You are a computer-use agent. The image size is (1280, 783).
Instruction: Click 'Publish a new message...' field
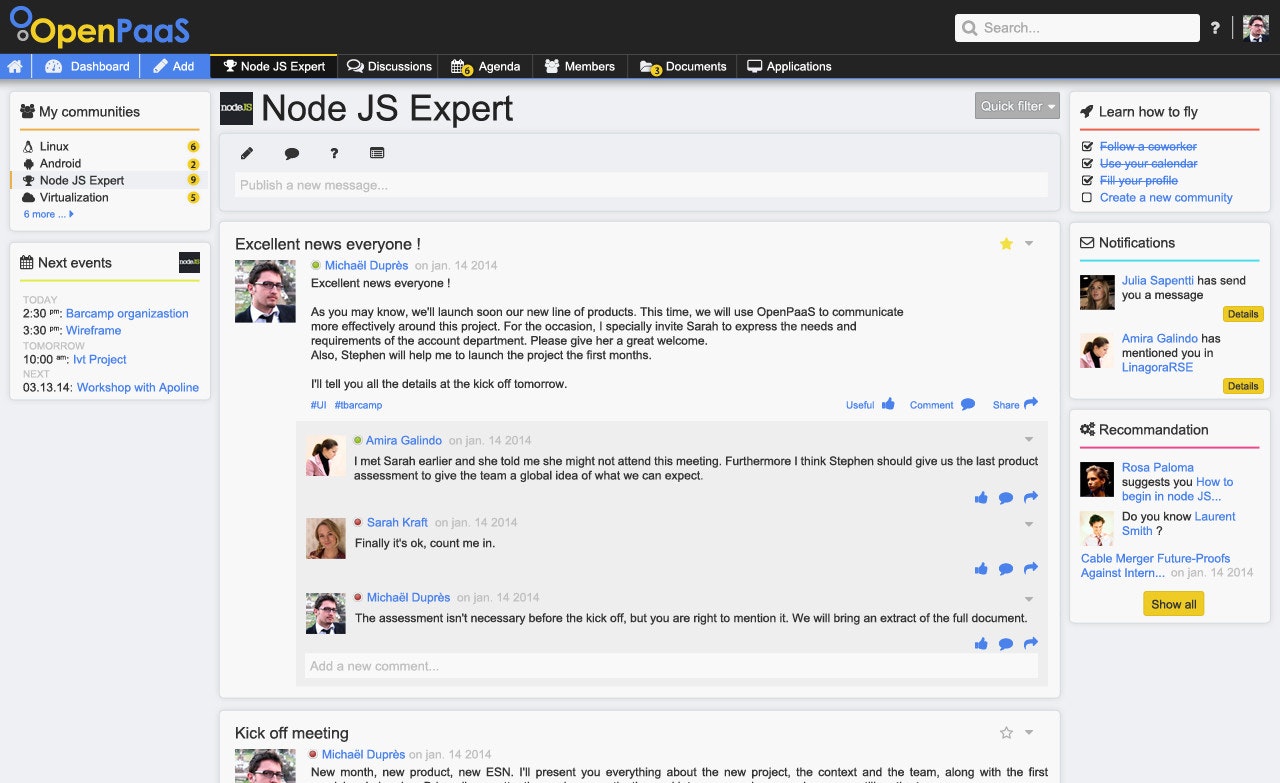click(641, 185)
